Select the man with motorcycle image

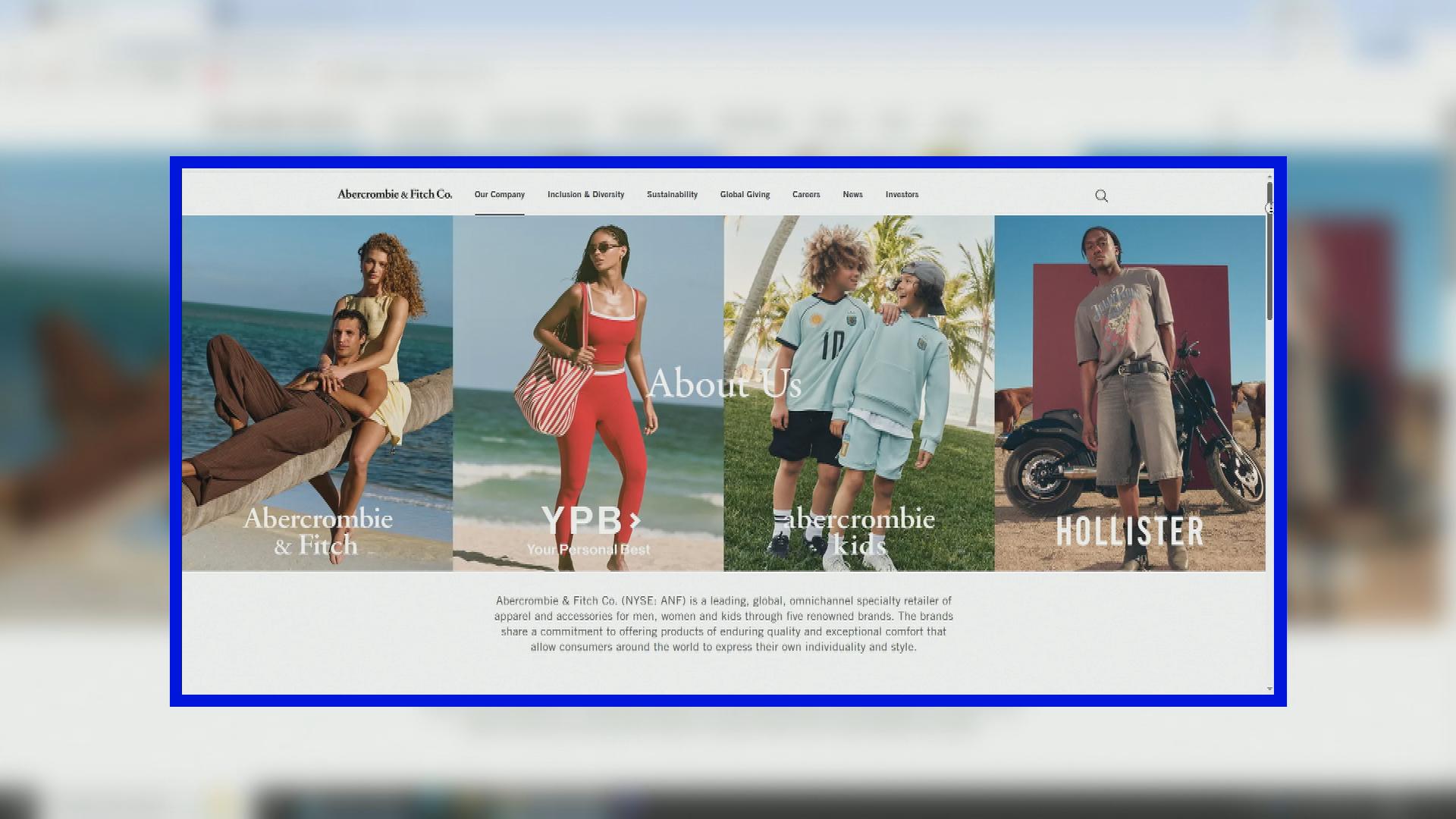[1130, 393]
